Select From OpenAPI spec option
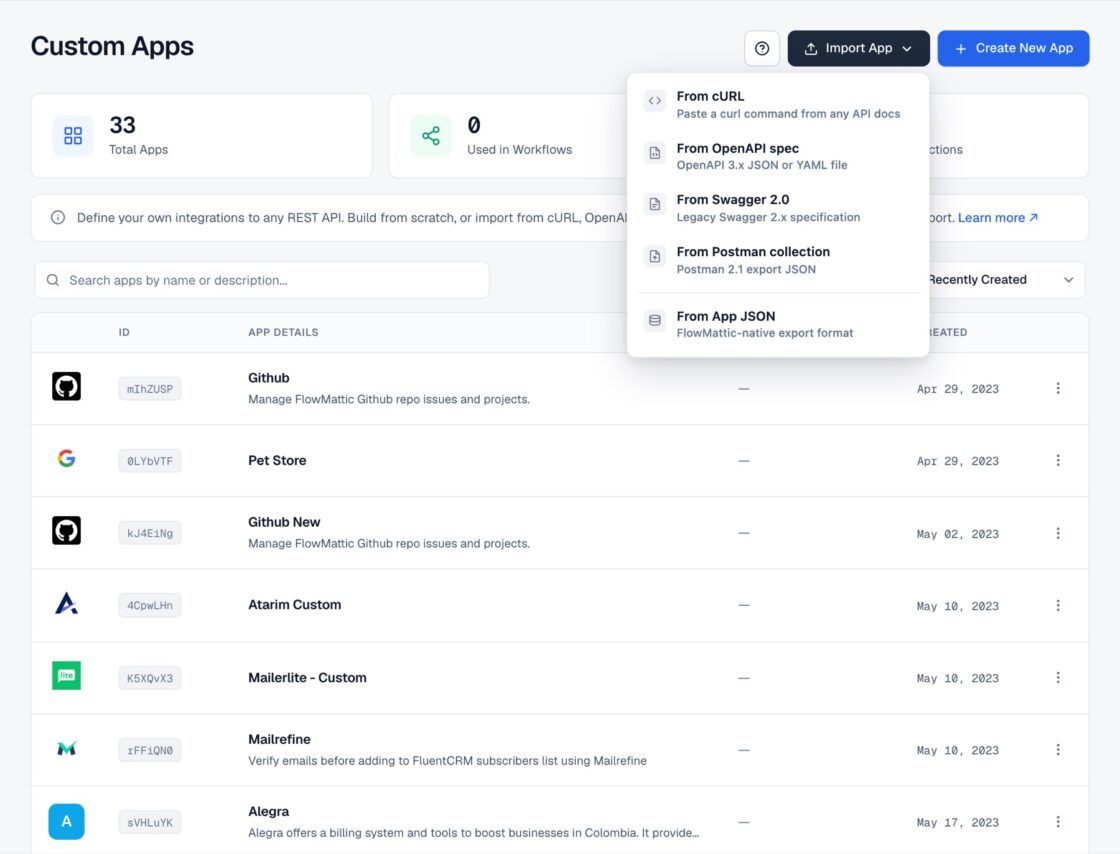 (x=778, y=156)
